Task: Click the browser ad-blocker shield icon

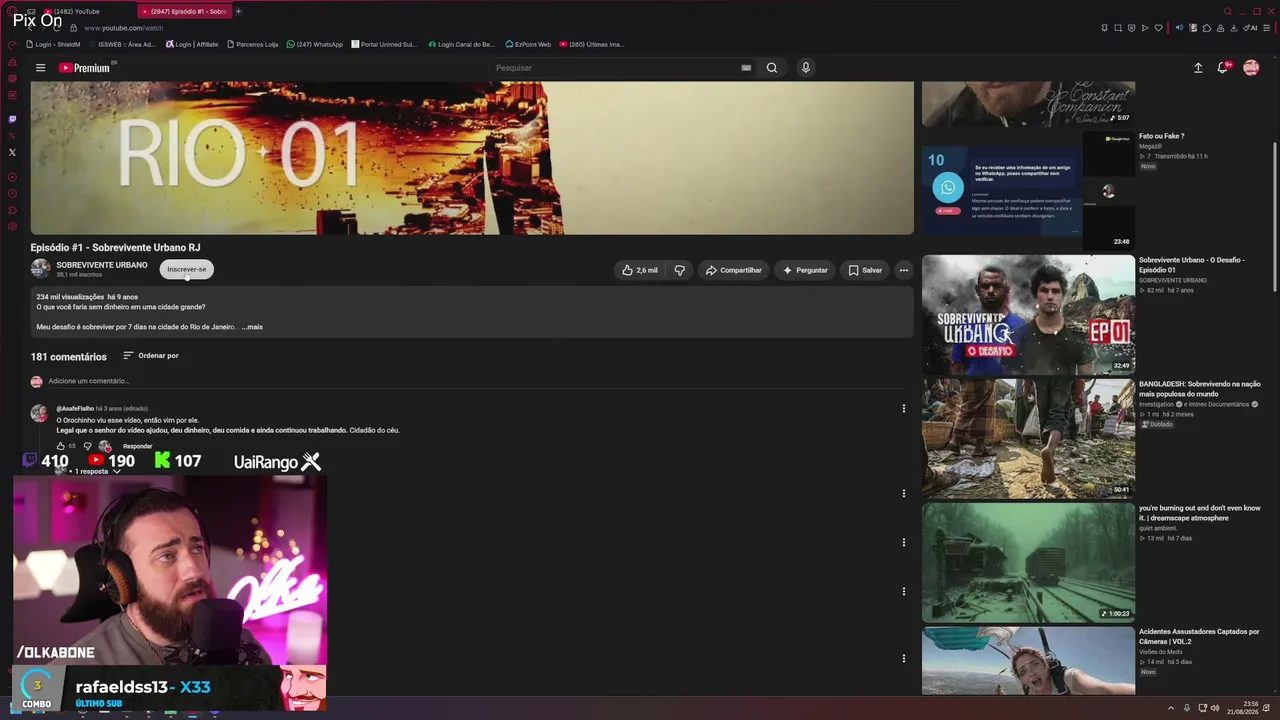Action: tap(1132, 28)
